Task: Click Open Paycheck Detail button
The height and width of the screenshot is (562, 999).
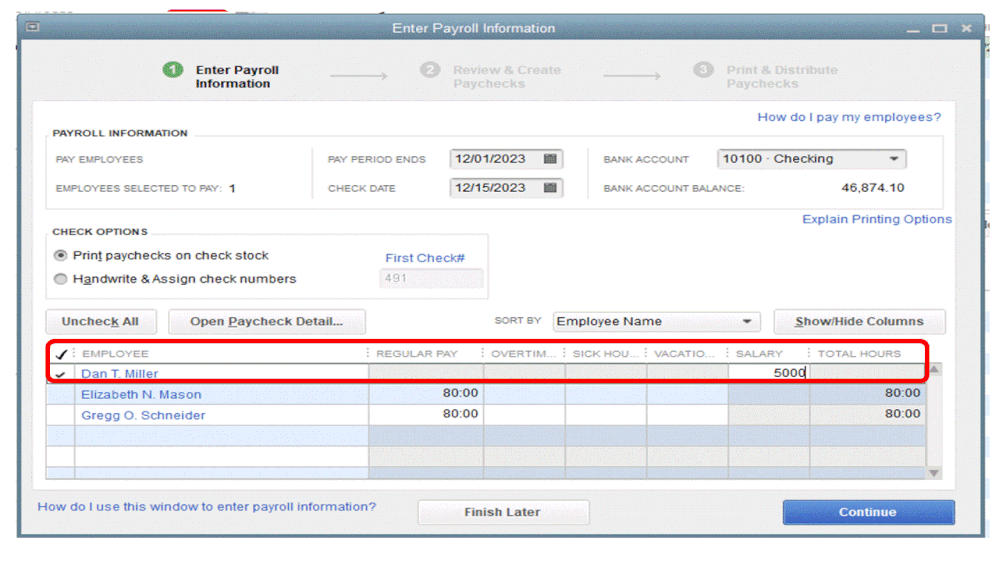Action: (266, 322)
